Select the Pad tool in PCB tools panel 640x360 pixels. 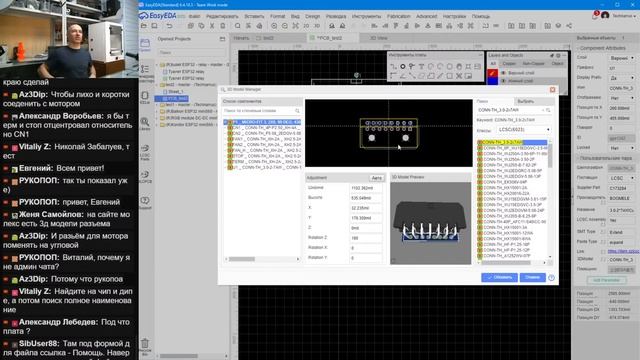pos(402,66)
